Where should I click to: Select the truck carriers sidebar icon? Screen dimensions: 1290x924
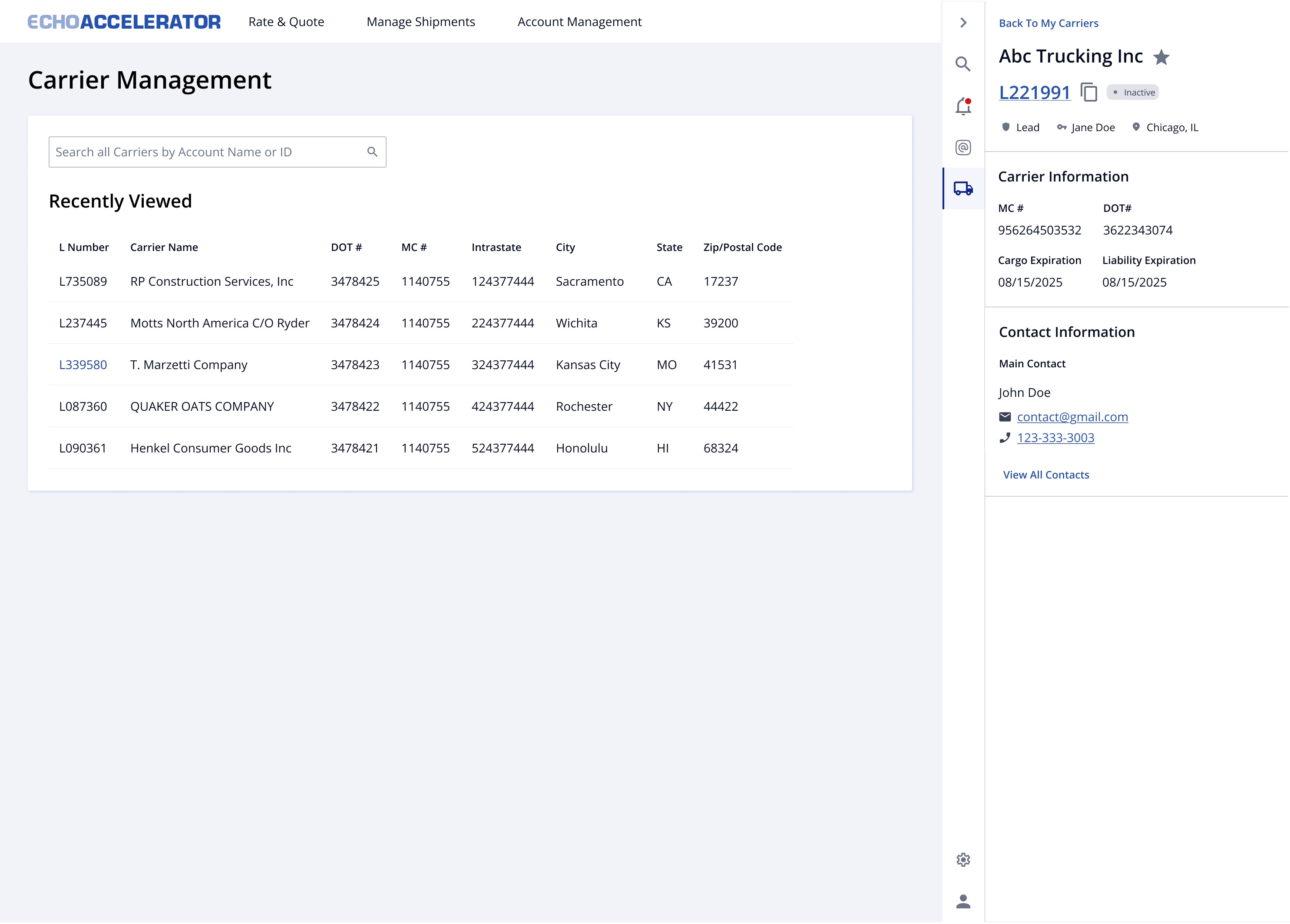963,188
